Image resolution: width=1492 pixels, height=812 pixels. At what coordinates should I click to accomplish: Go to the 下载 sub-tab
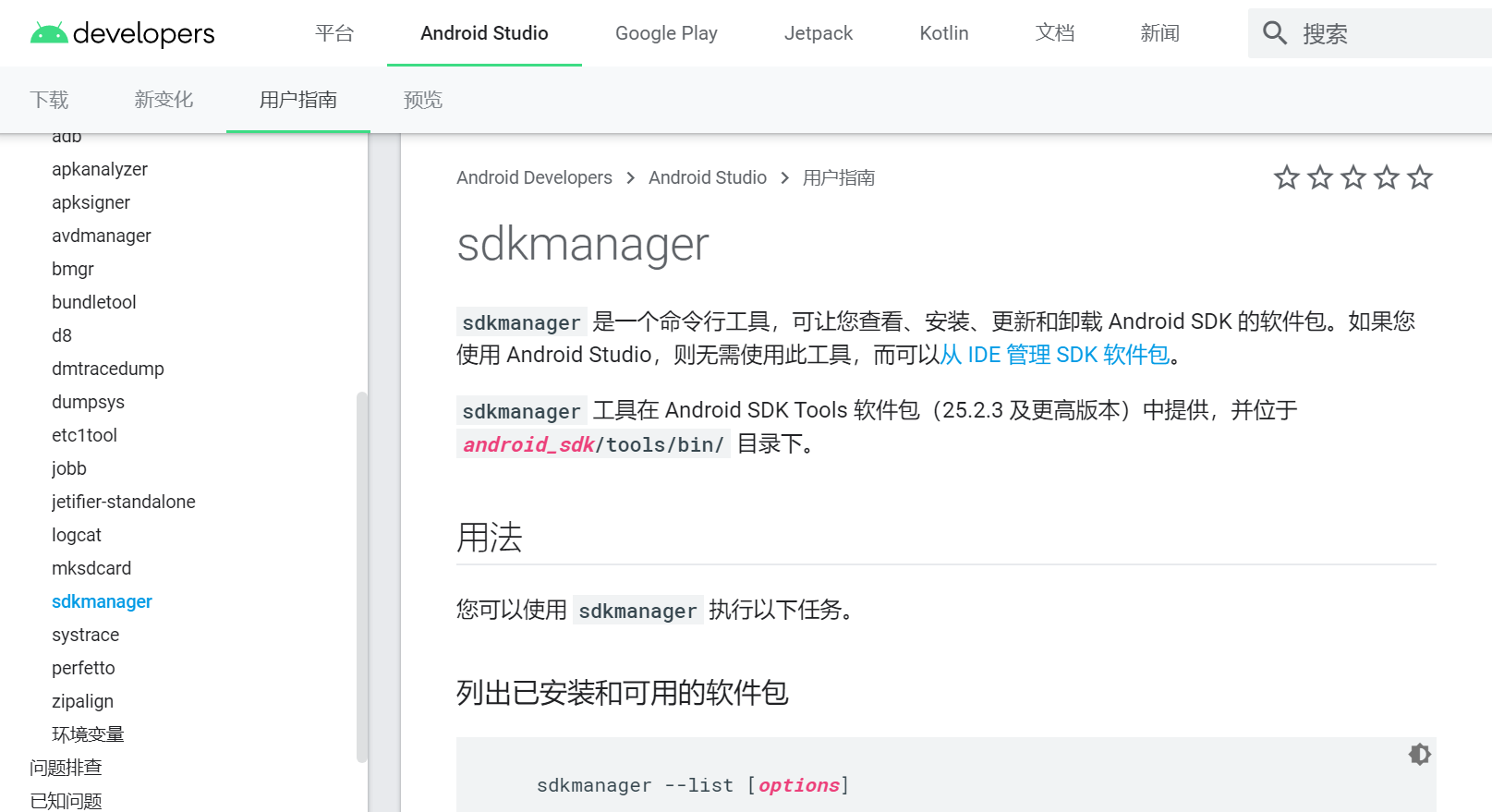49,100
